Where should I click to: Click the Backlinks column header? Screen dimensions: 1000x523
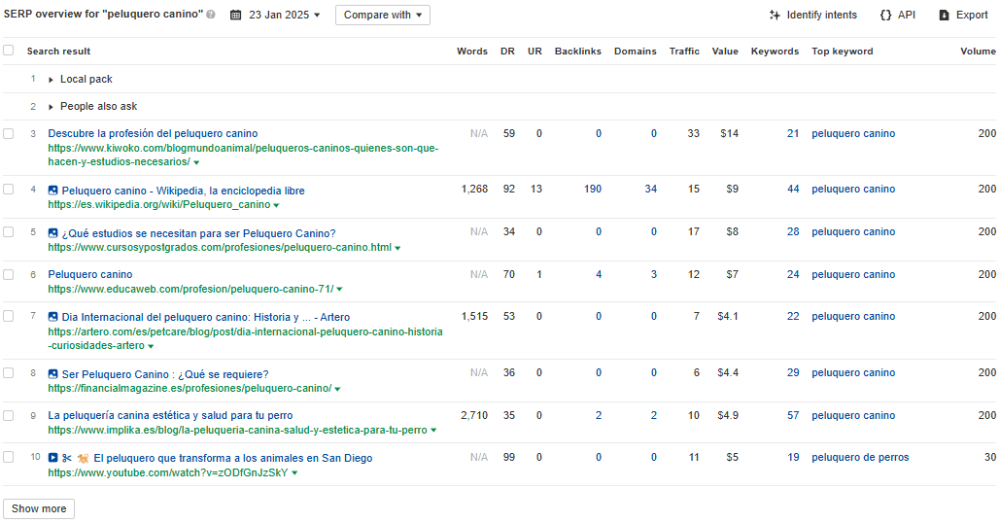point(578,51)
